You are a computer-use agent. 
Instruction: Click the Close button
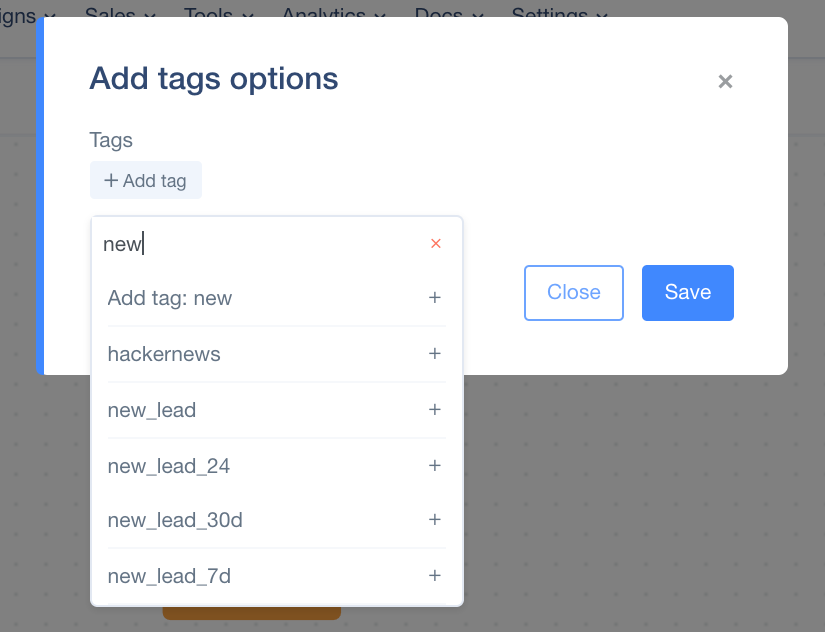tap(574, 293)
